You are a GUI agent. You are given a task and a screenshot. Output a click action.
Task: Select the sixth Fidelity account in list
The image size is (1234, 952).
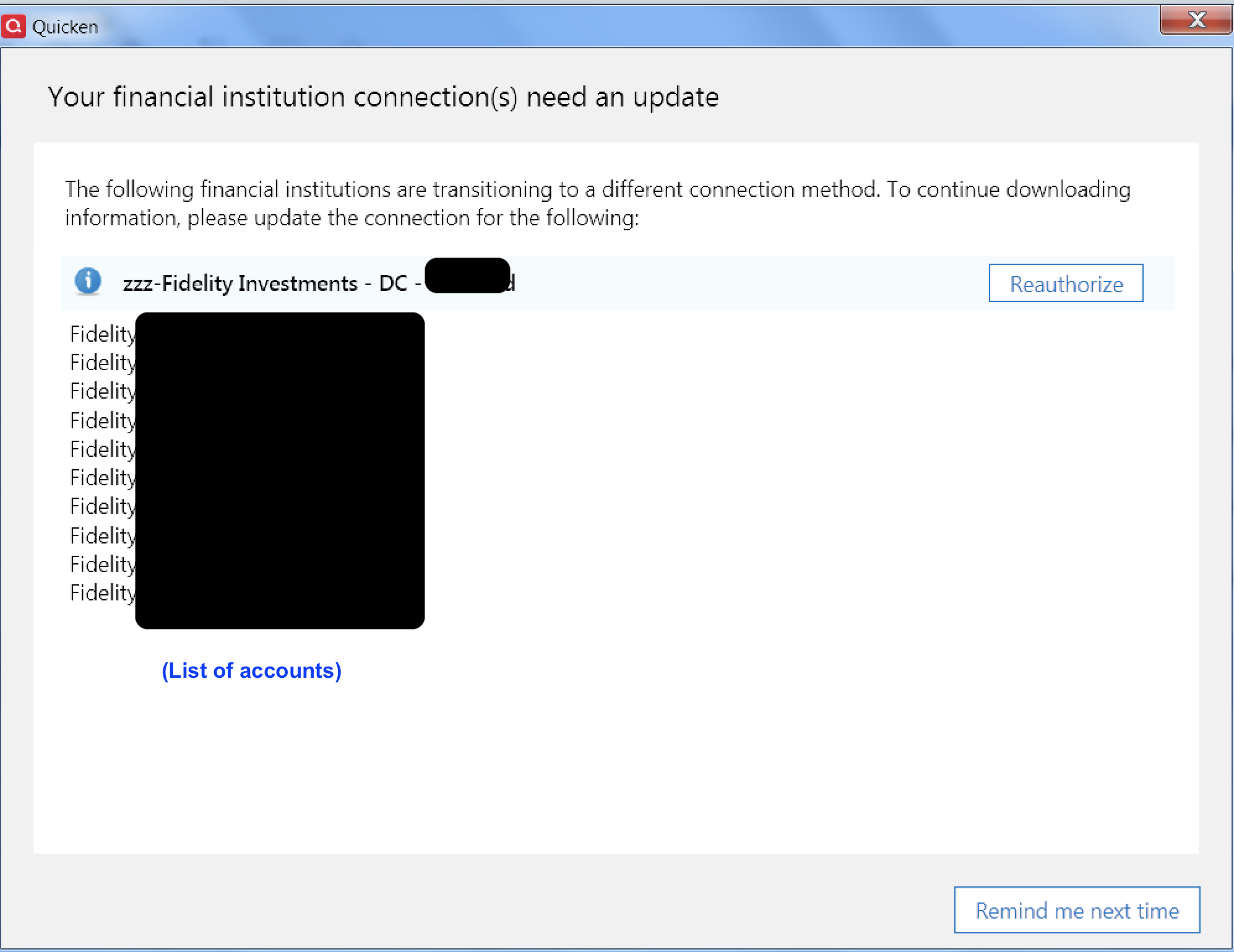tap(103, 478)
